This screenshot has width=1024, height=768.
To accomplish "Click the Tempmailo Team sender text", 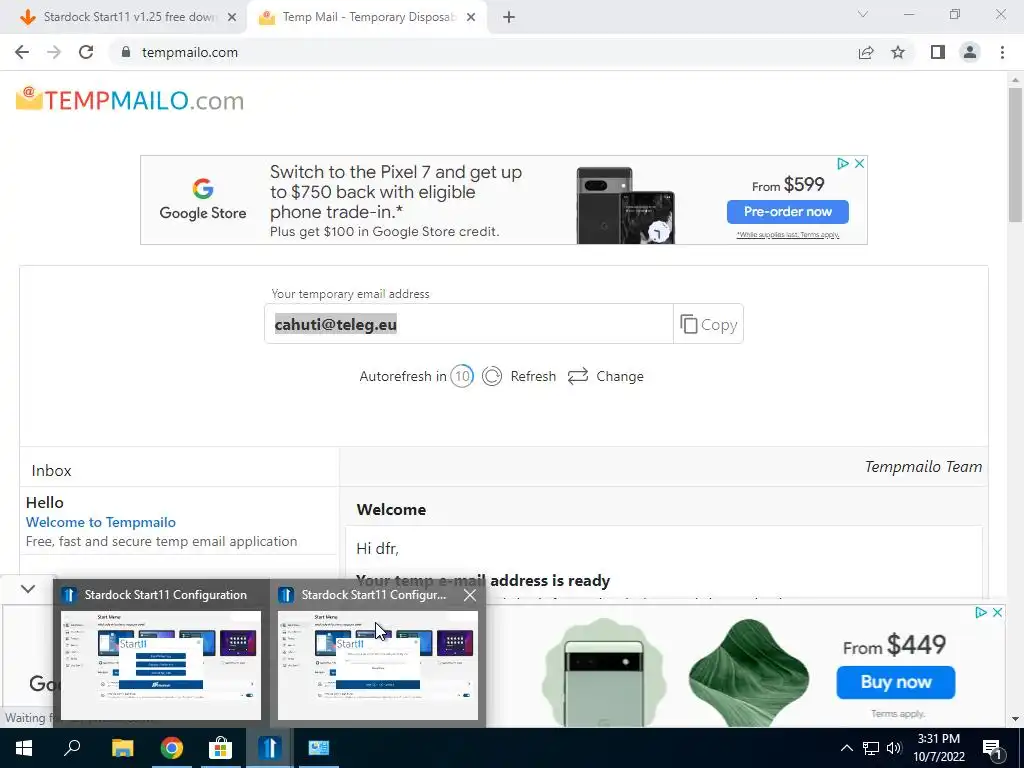I will (x=923, y=467).
